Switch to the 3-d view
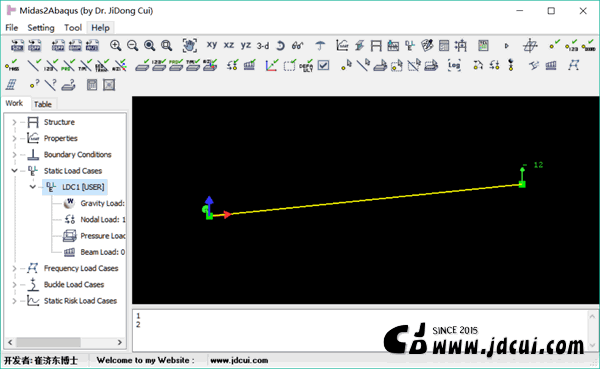The height and width of the screenshot is (369, 600). (x=263, y=46)
